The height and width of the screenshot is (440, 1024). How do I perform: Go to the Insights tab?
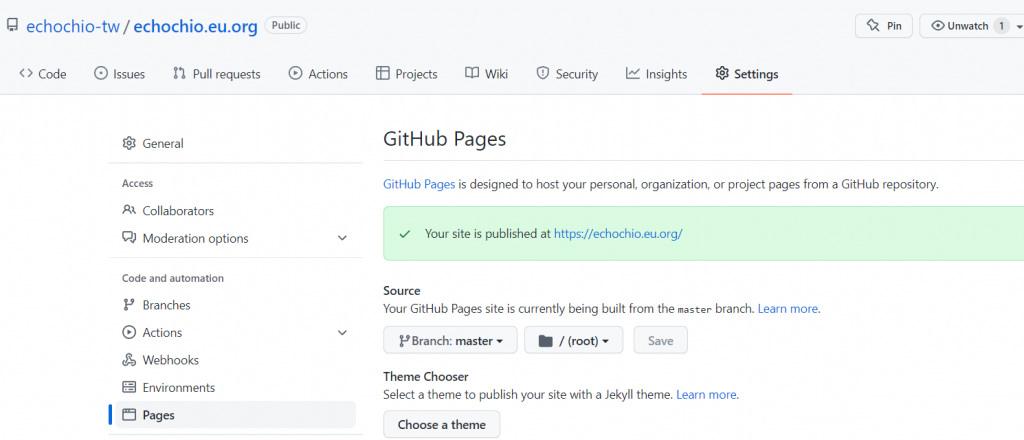click(656, 74)
